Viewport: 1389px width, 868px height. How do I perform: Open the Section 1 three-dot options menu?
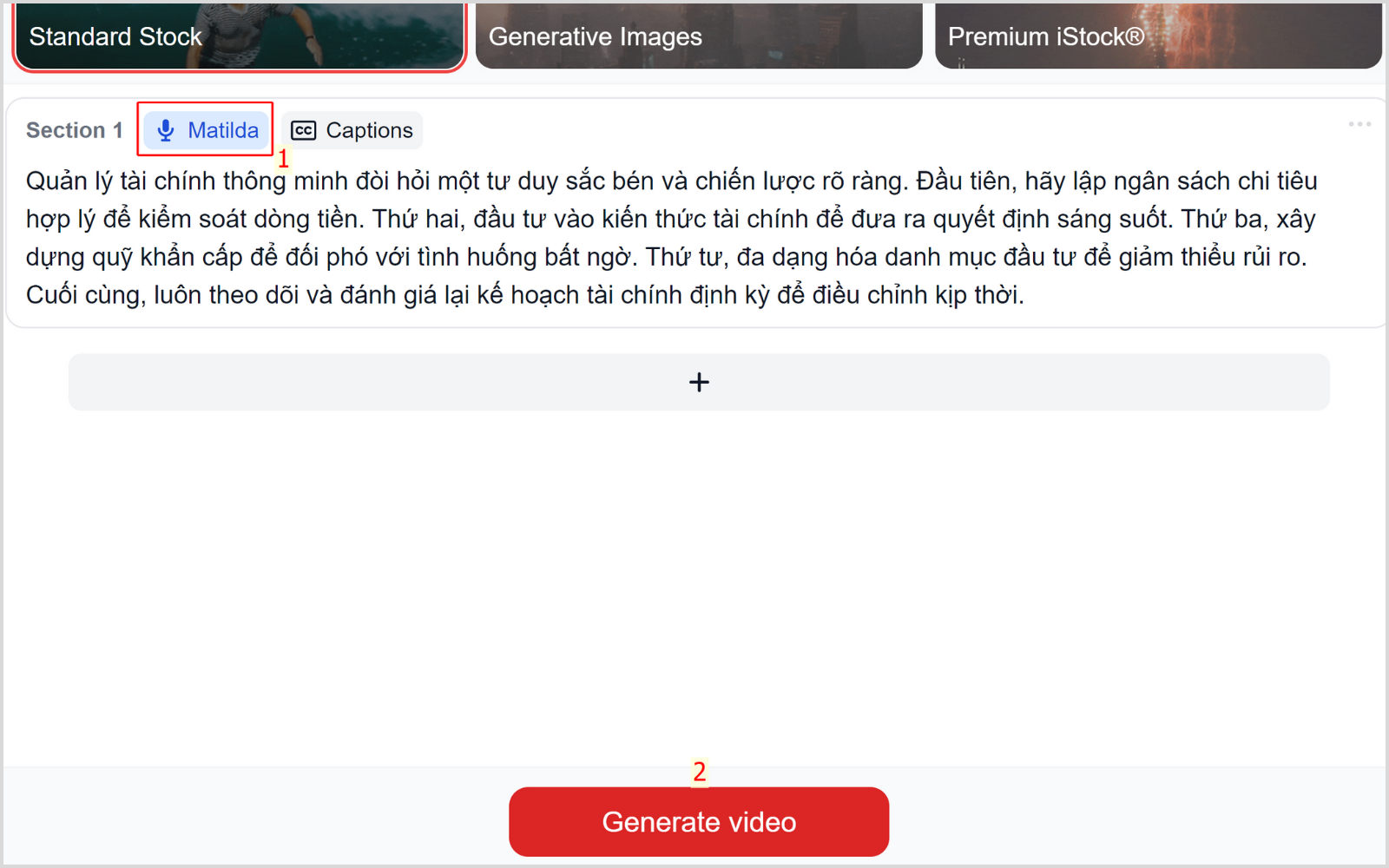[x=1359, y=124]
